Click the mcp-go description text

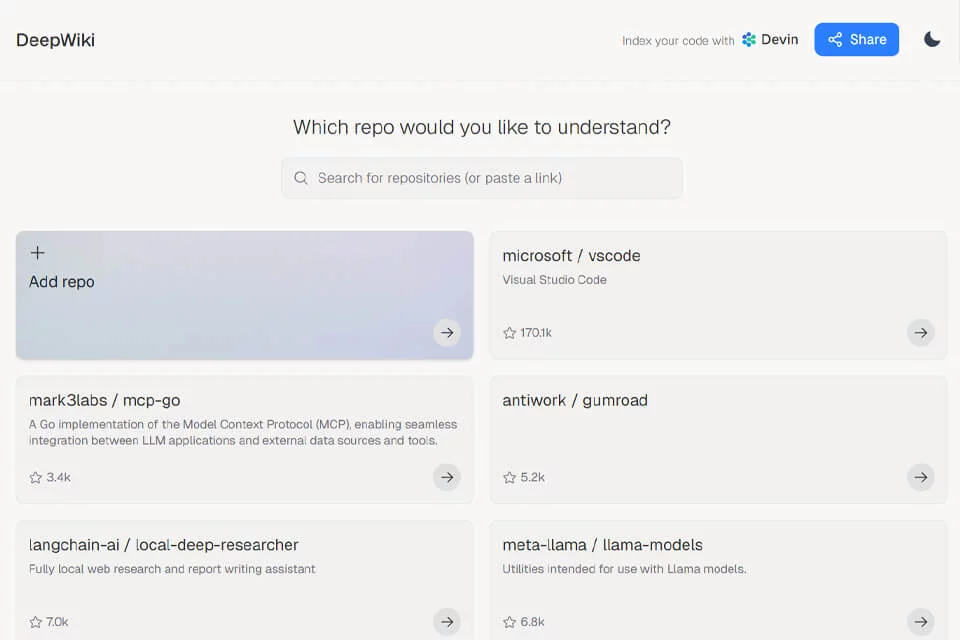(242, 432)
